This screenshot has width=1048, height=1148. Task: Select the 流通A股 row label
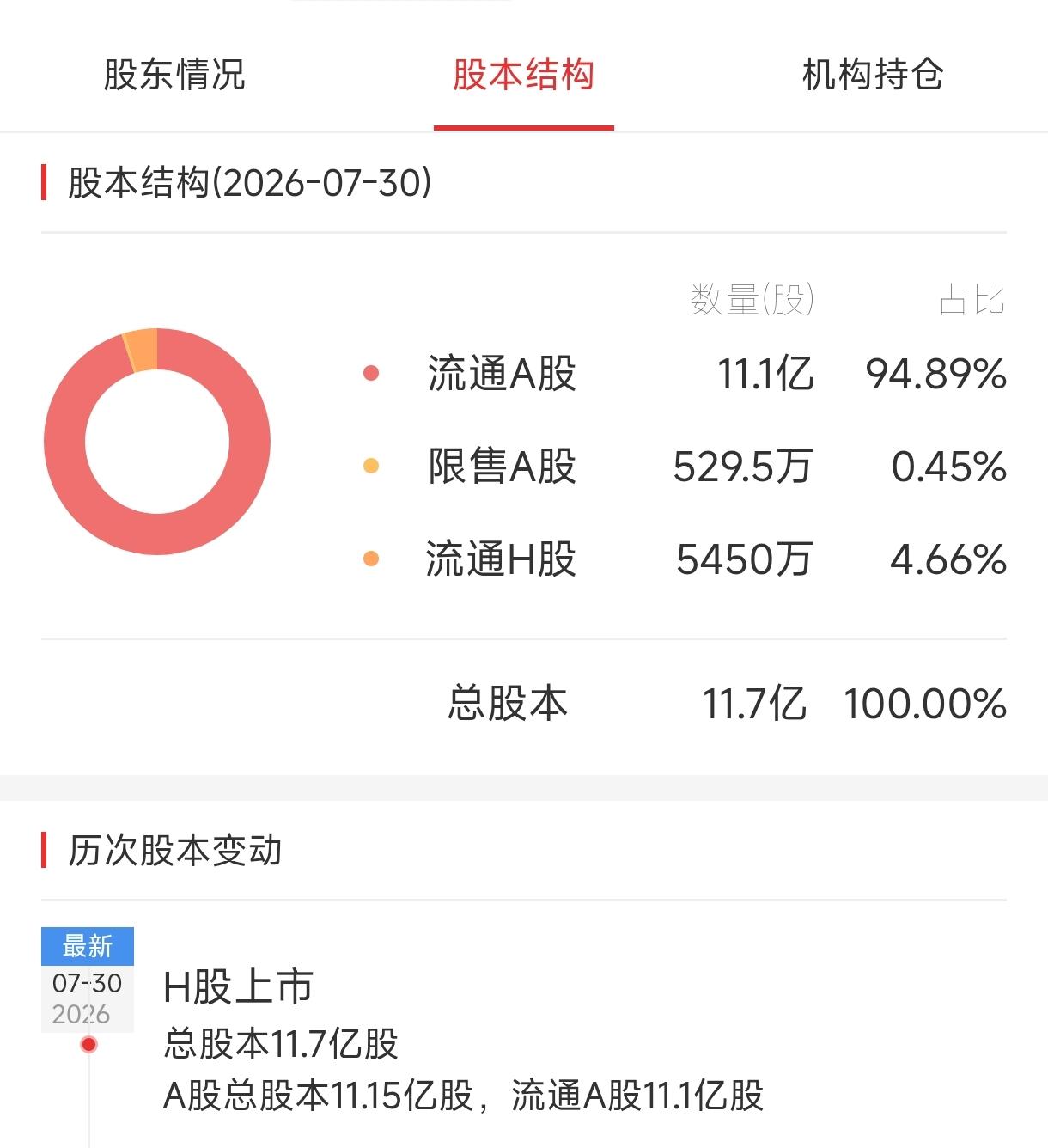point(502,374)
